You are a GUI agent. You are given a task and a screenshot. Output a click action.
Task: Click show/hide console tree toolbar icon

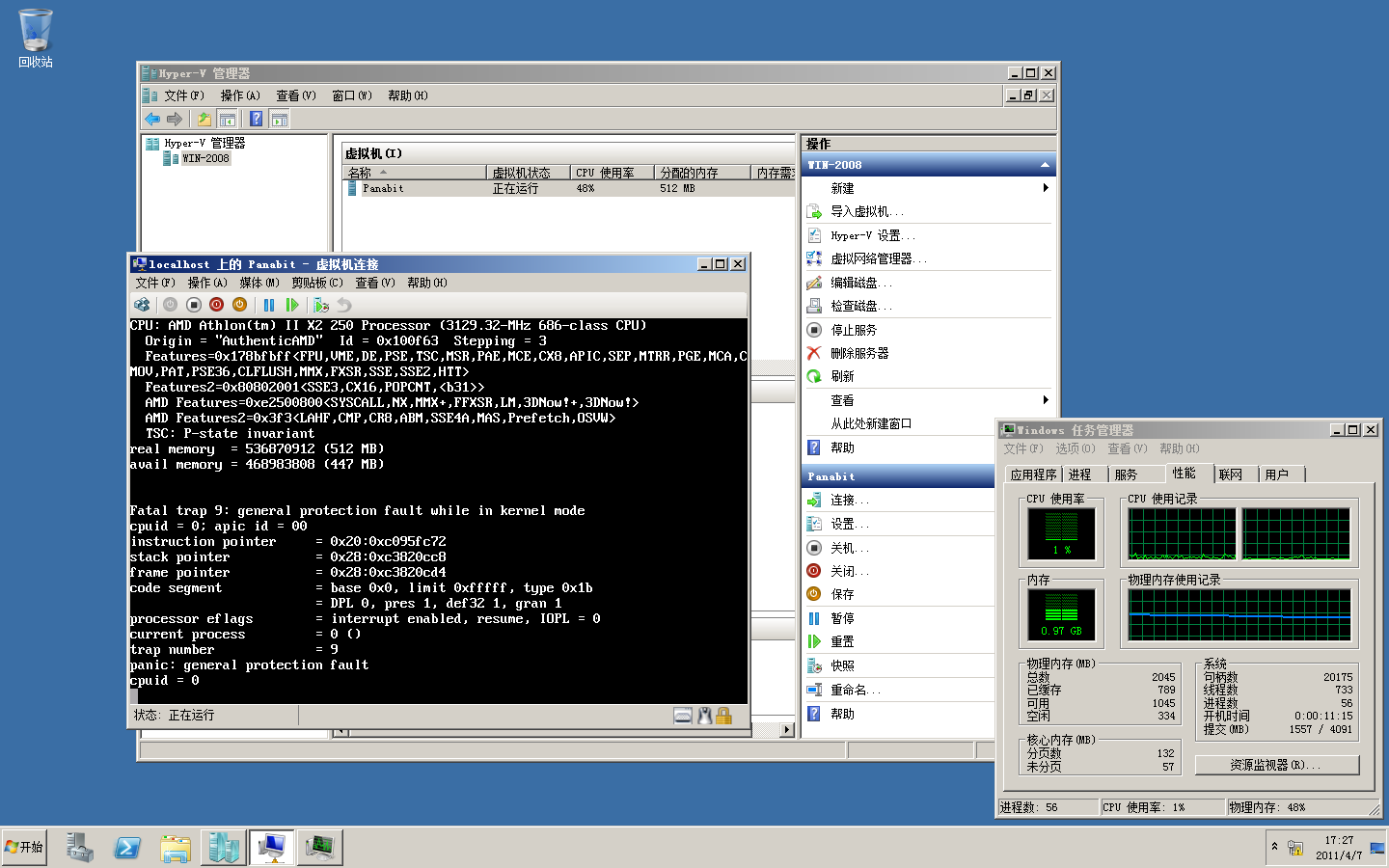228,119
